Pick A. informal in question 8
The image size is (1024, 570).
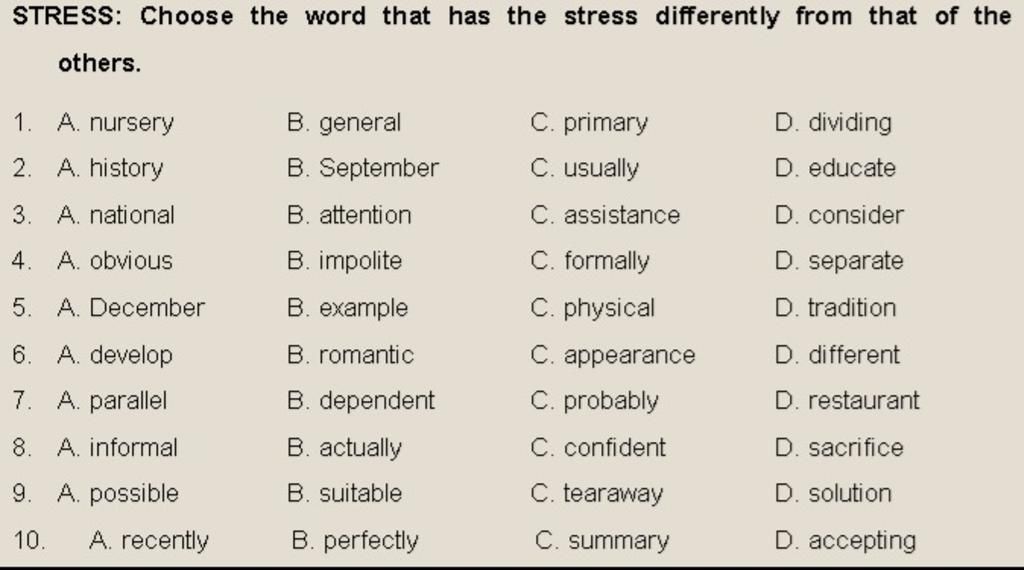click(118, 448)
